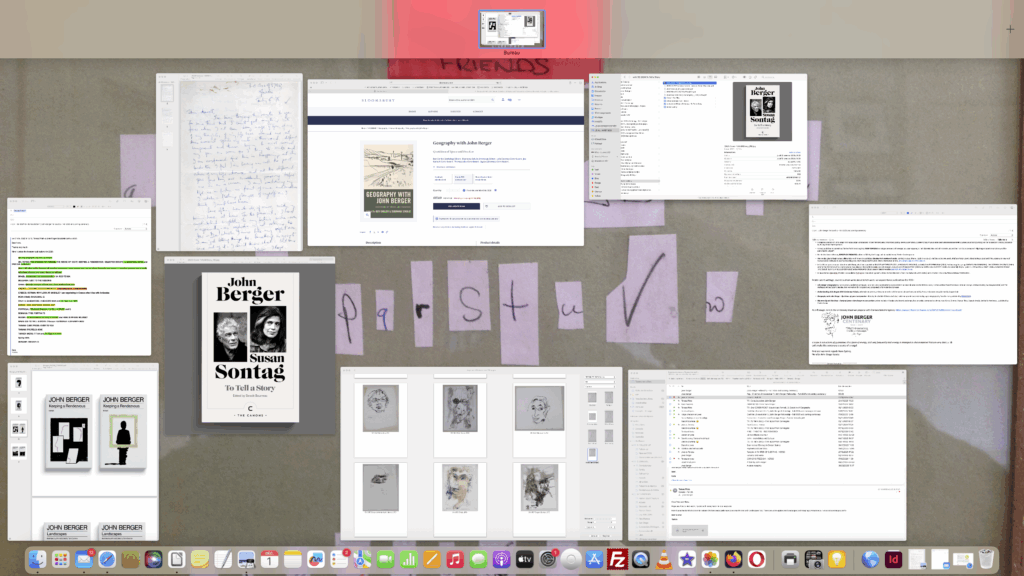Select the Subjects item in Bloomsbury navigation

pyautogui.click(x=454, y=111)
